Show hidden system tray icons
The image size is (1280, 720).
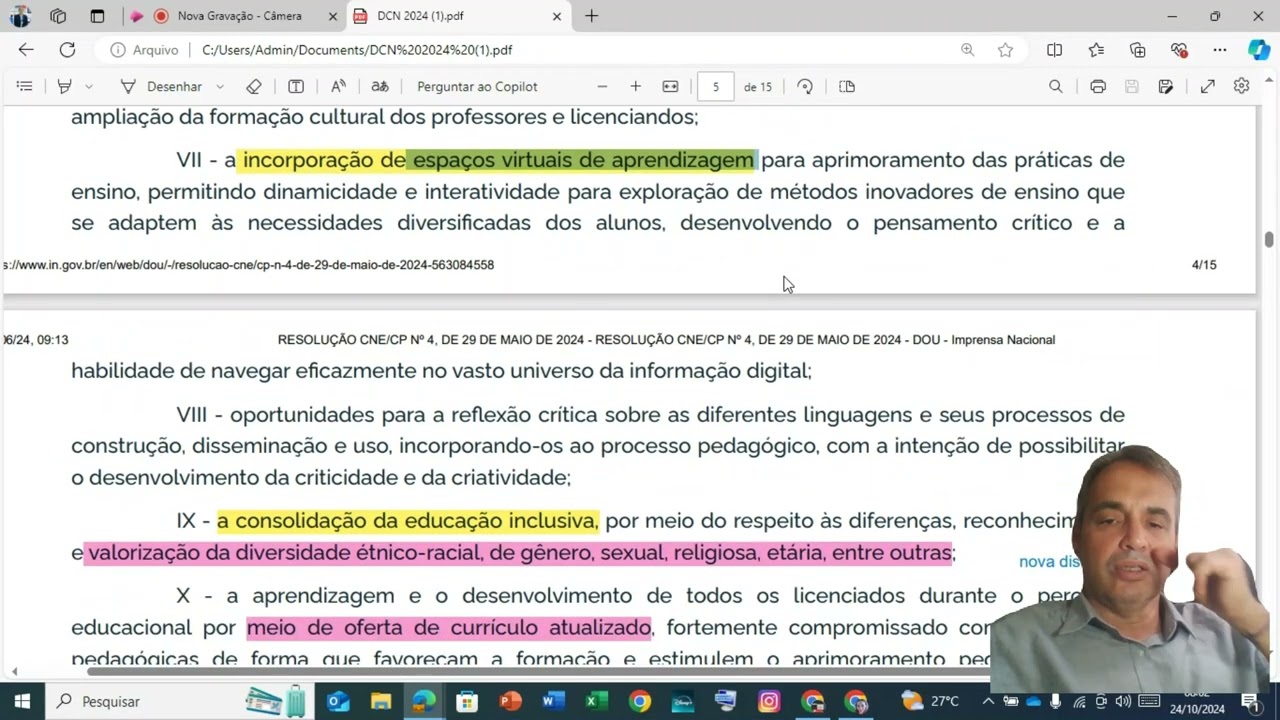tap(988, 701)
